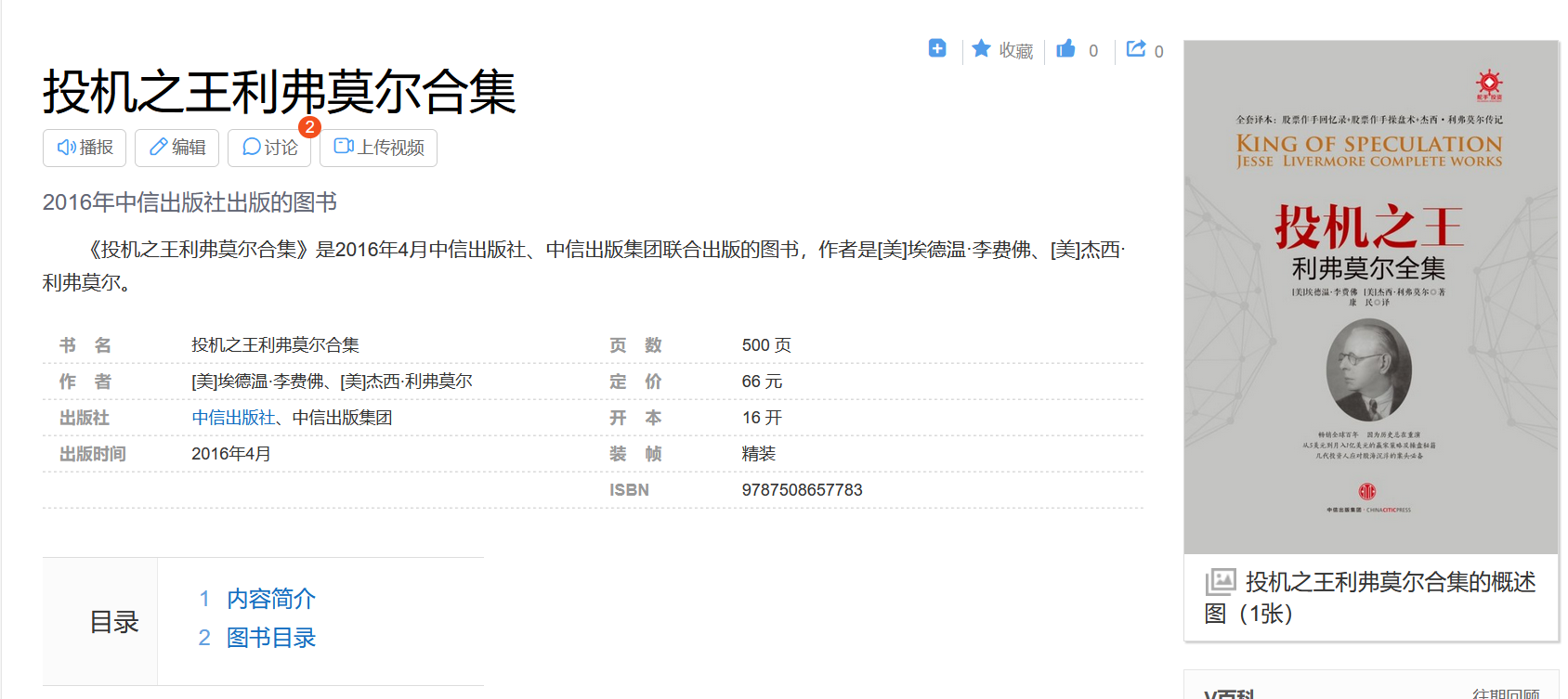
Task: Click the 目录 heading
Action: coord(113,622)
